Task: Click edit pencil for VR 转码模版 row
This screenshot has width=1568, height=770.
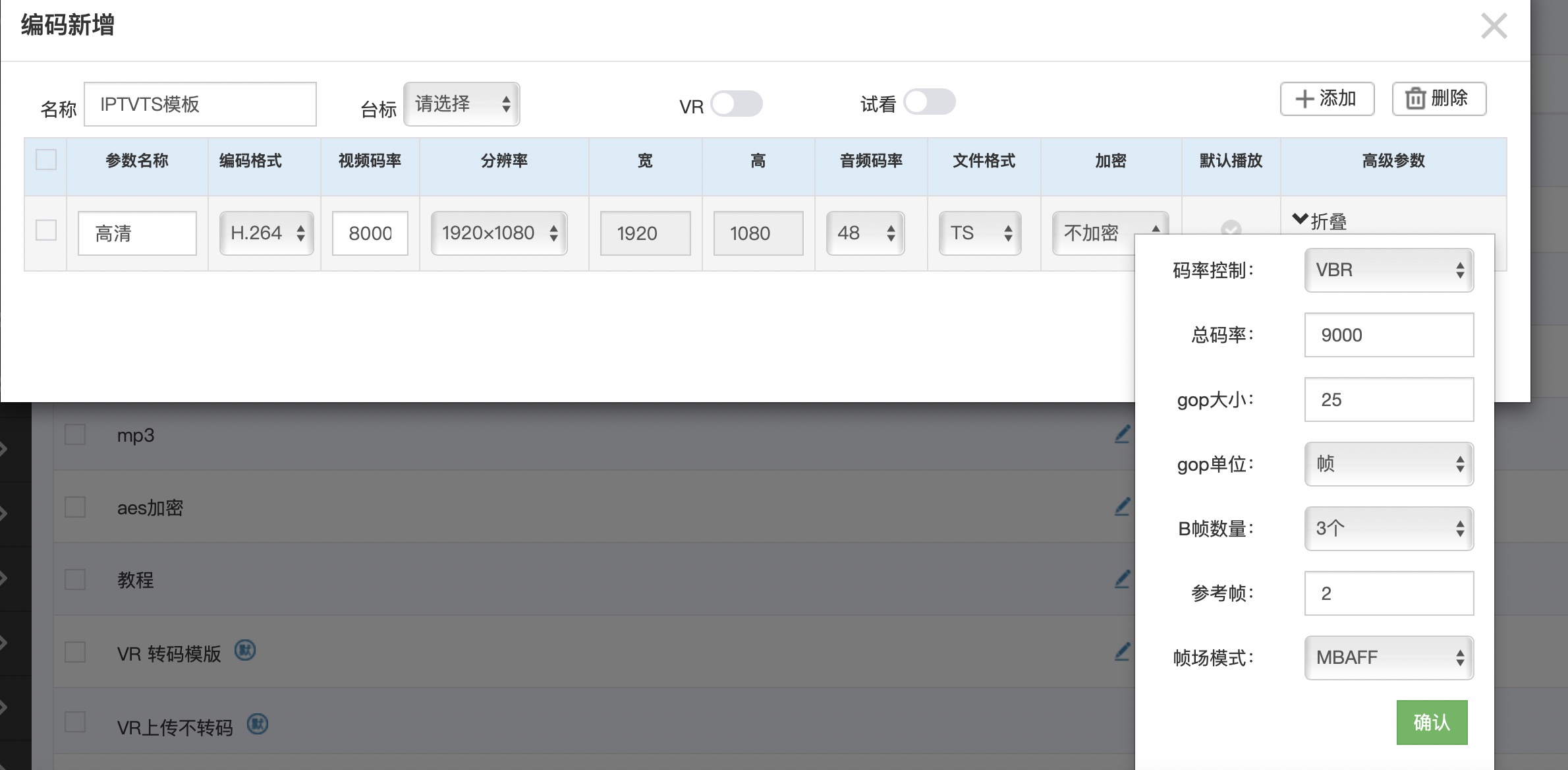Action: (1123, 652)
